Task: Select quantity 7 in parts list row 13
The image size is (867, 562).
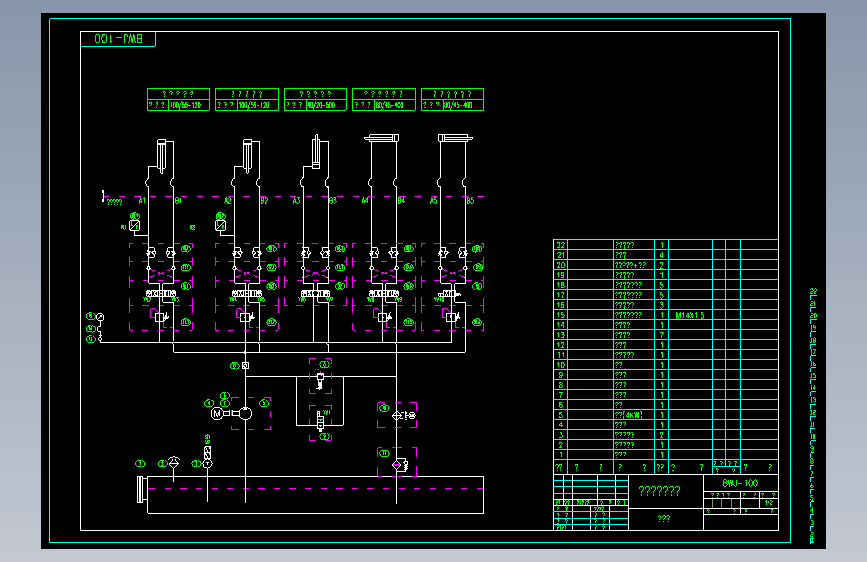Action: pyautogui.click(x=662, y=335)
